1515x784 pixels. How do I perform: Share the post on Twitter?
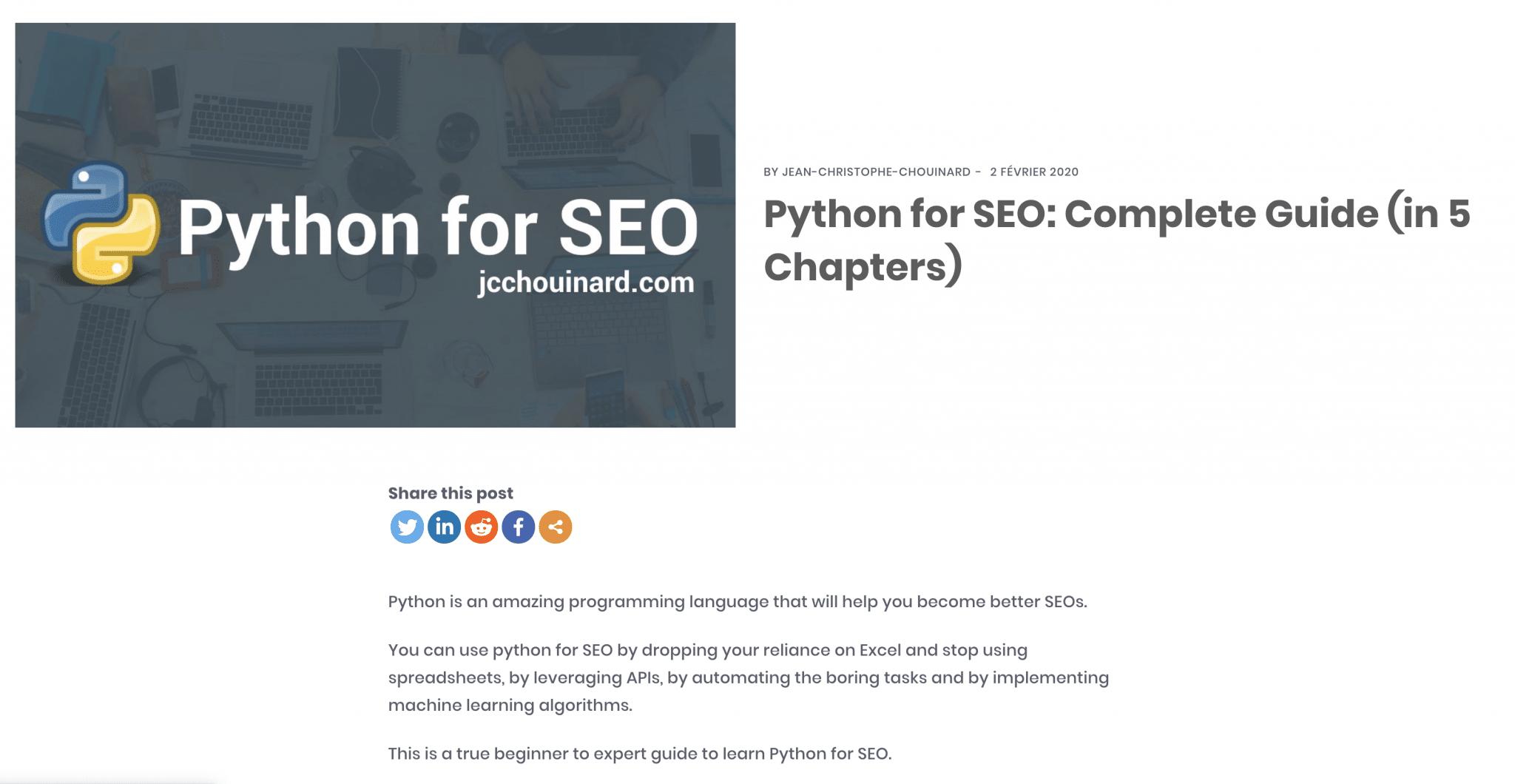pyautogui.click(x=407, y=527)
